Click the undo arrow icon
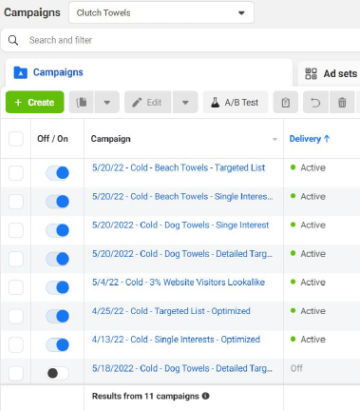Viewport: 360px width, 411px height. [x=315, y=102]
